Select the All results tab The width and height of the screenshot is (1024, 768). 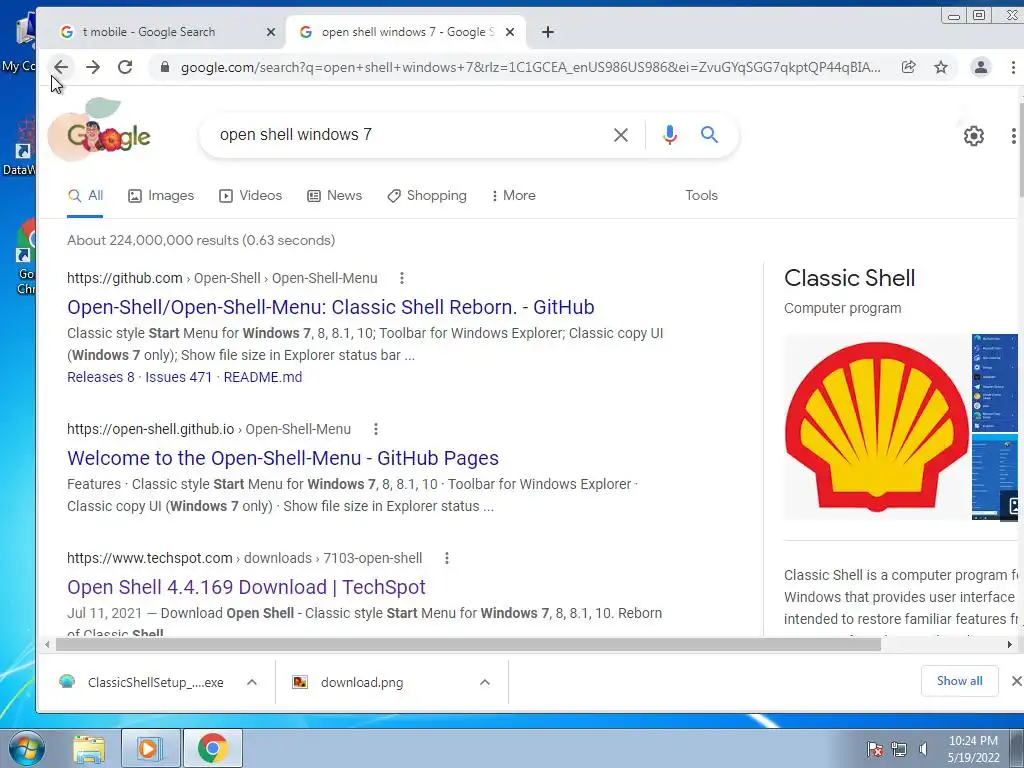[x=86, y=195]
